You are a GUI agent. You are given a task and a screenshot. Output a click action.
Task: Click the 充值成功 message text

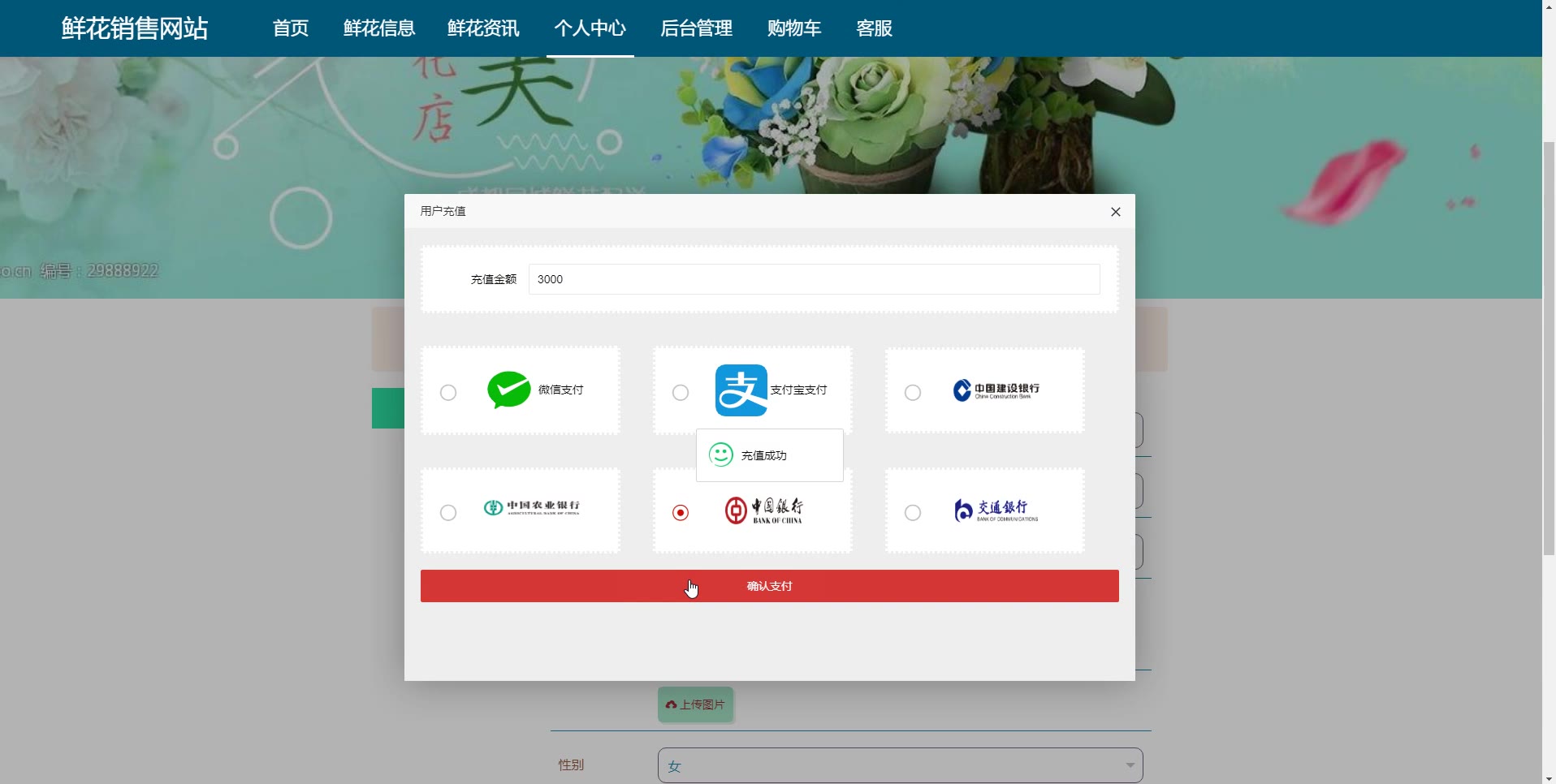[x=763, y=455]
